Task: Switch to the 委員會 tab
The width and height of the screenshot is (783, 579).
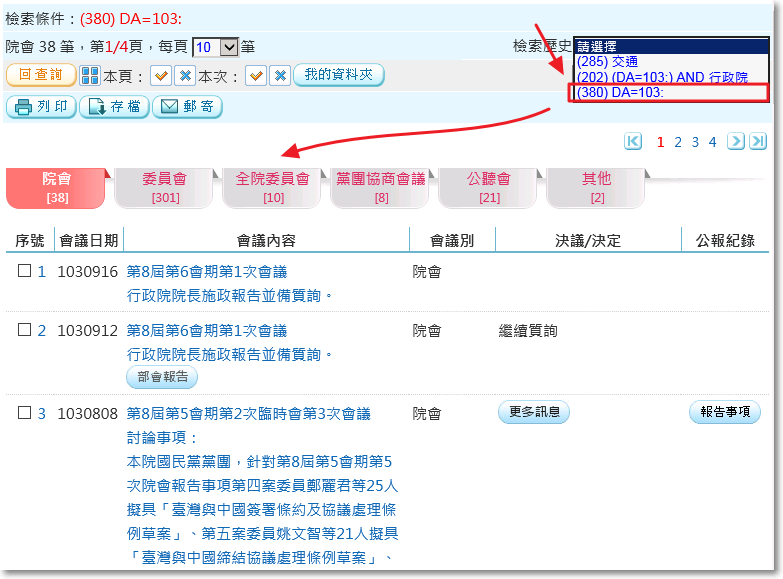Action: [165, 187]
